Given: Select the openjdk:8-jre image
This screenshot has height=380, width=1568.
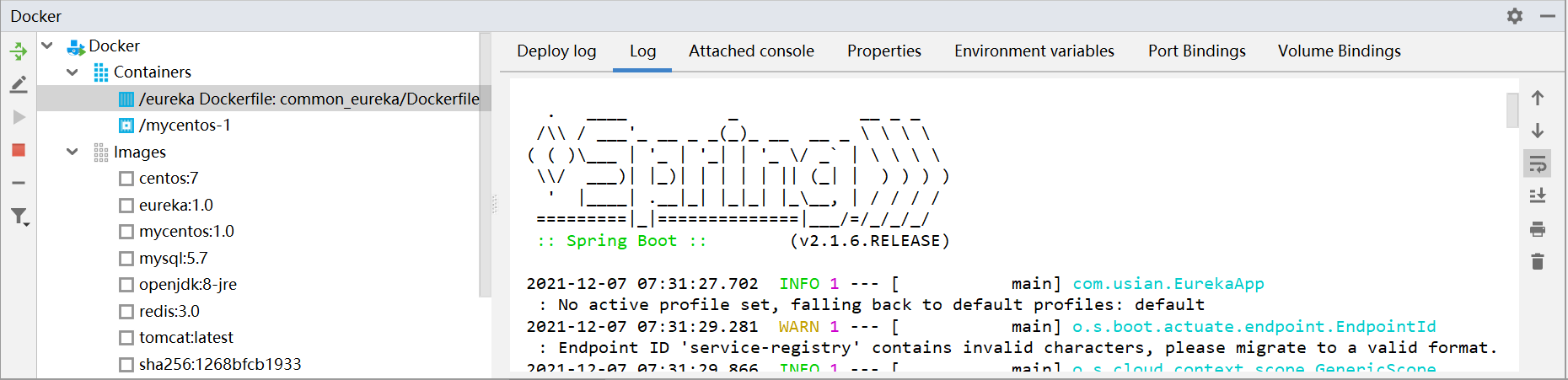Looking at the screenshot, I should (x=188, y=285).
